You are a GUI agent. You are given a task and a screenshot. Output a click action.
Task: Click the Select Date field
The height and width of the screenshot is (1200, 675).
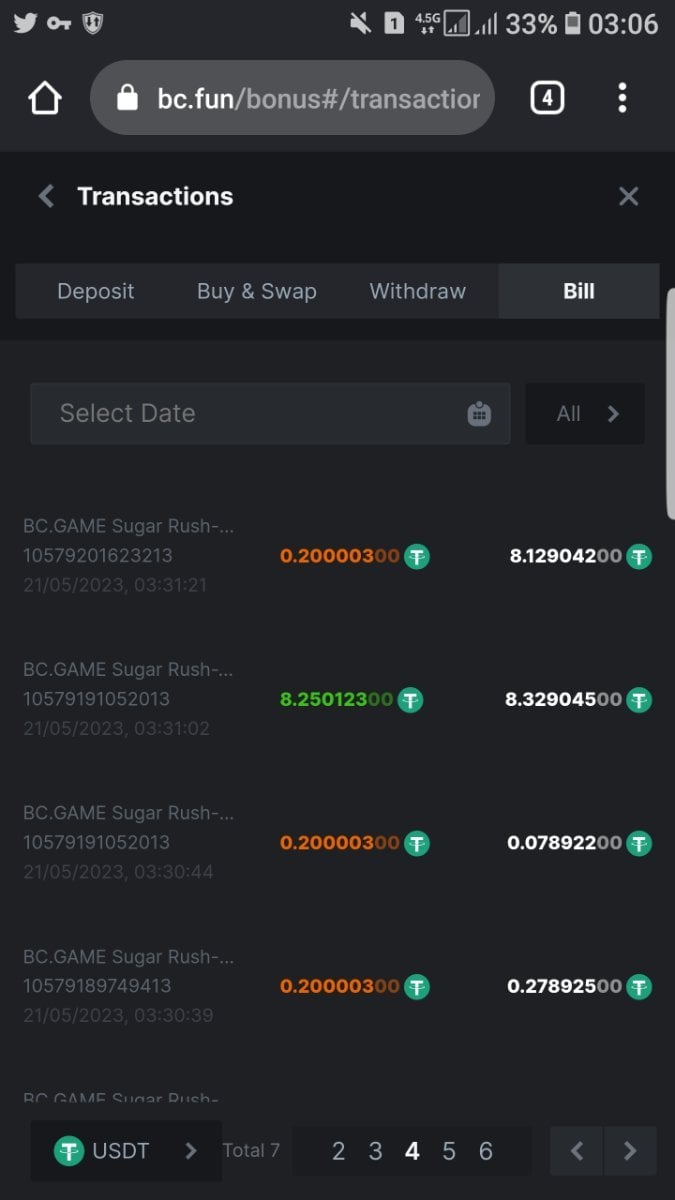(x=250, y=413)
